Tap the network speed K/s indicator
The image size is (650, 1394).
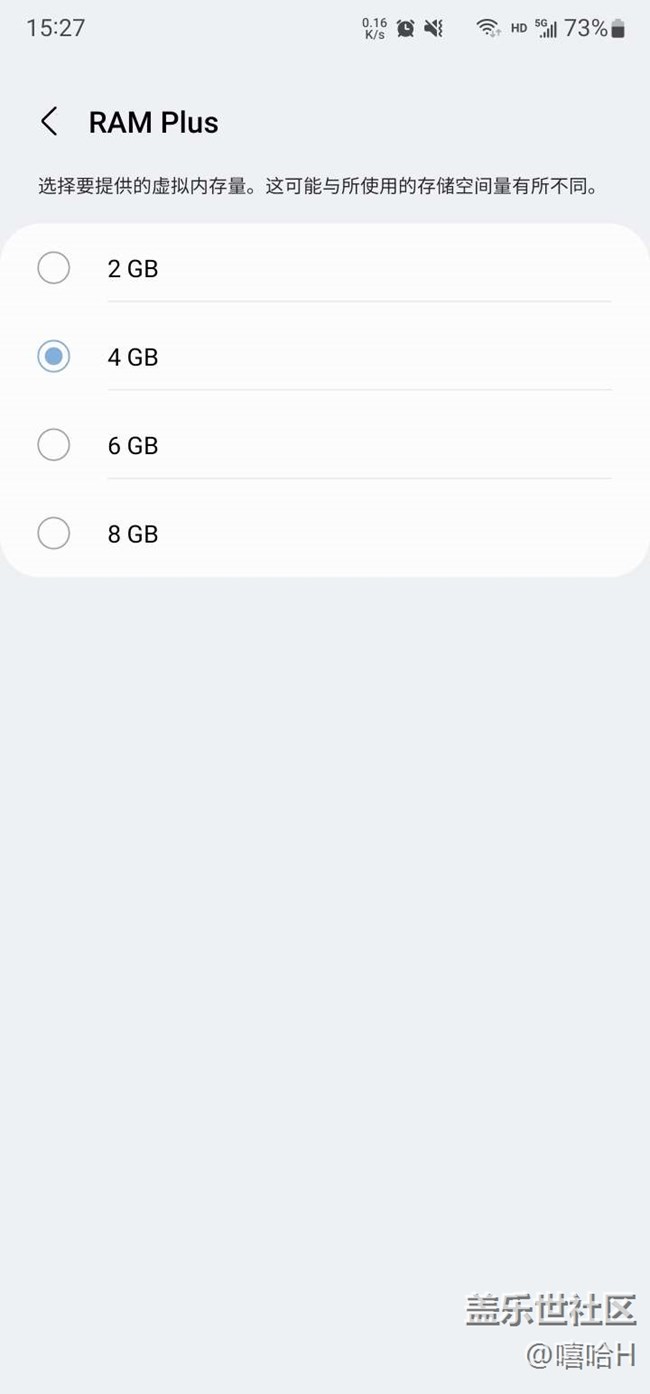tap(375, 28)
